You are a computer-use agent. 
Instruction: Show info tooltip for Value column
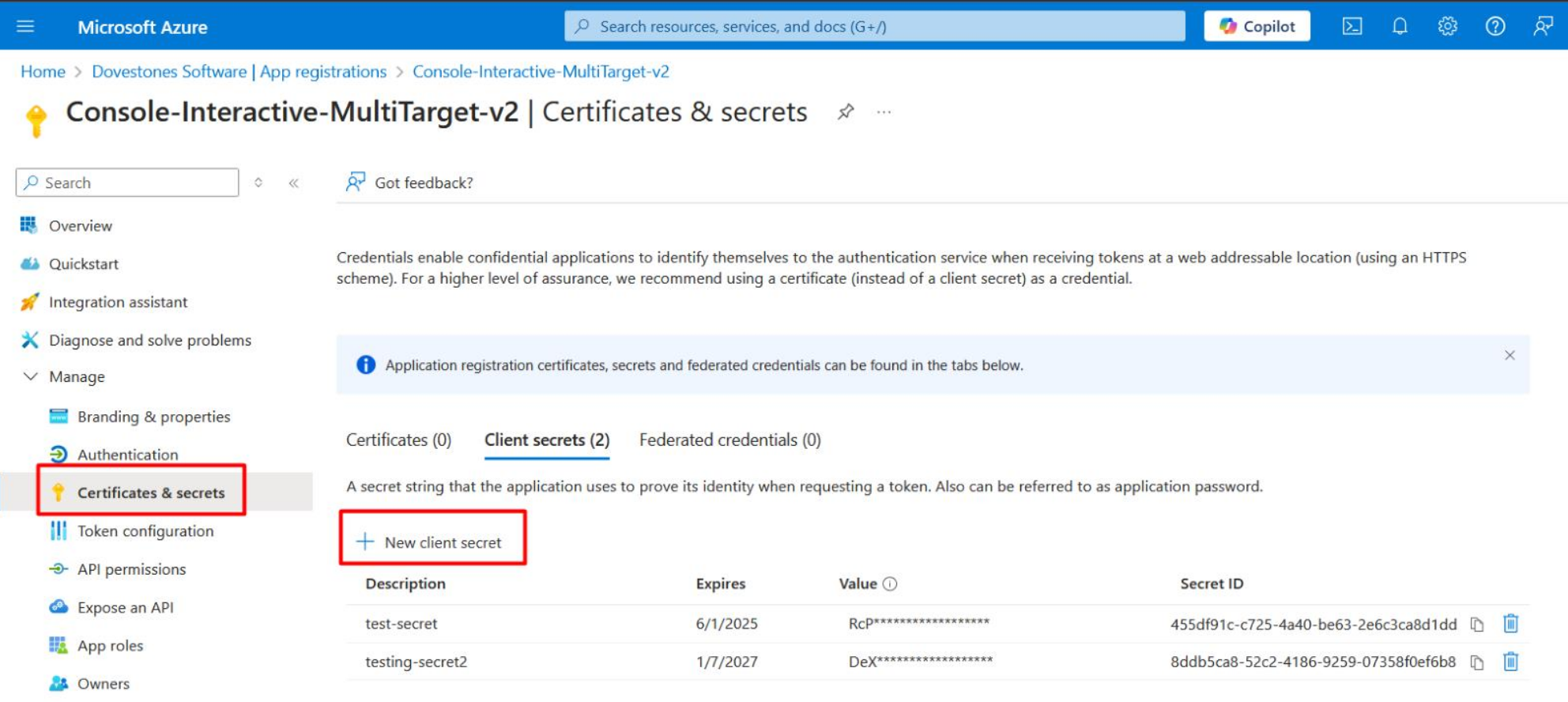tap(890, 584)
